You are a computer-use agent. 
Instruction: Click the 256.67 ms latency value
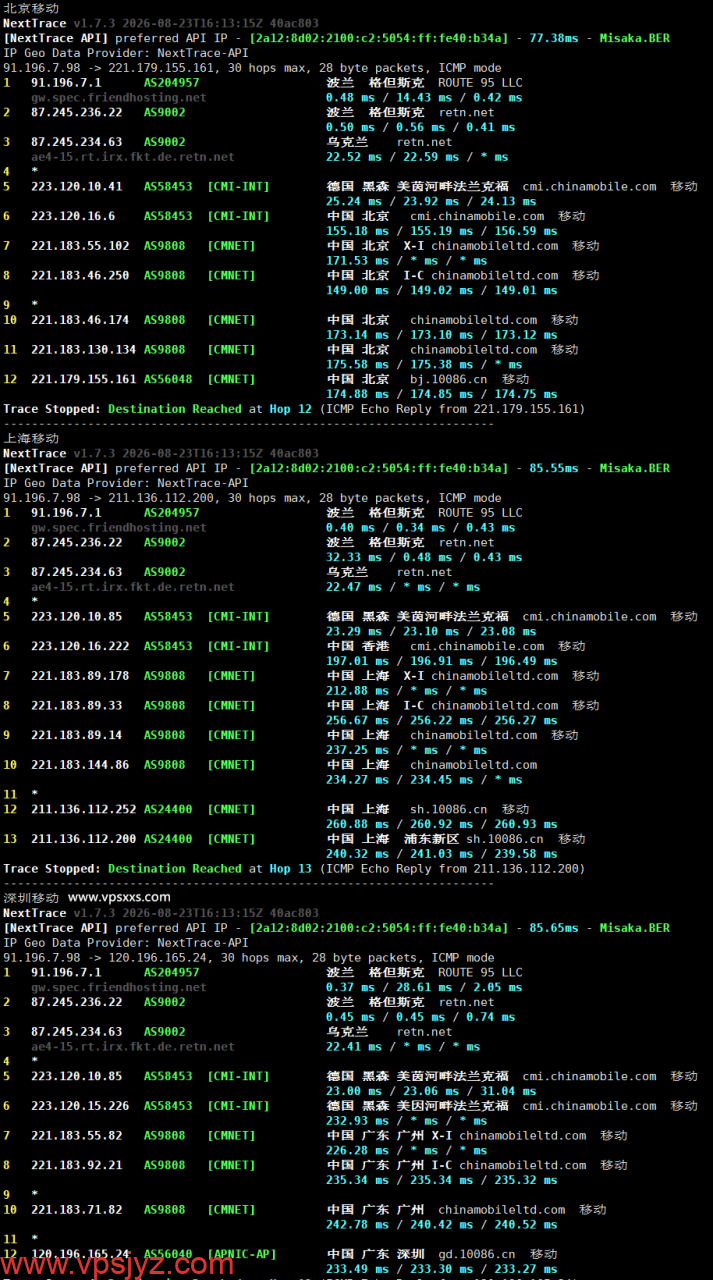tap(358, 720)
